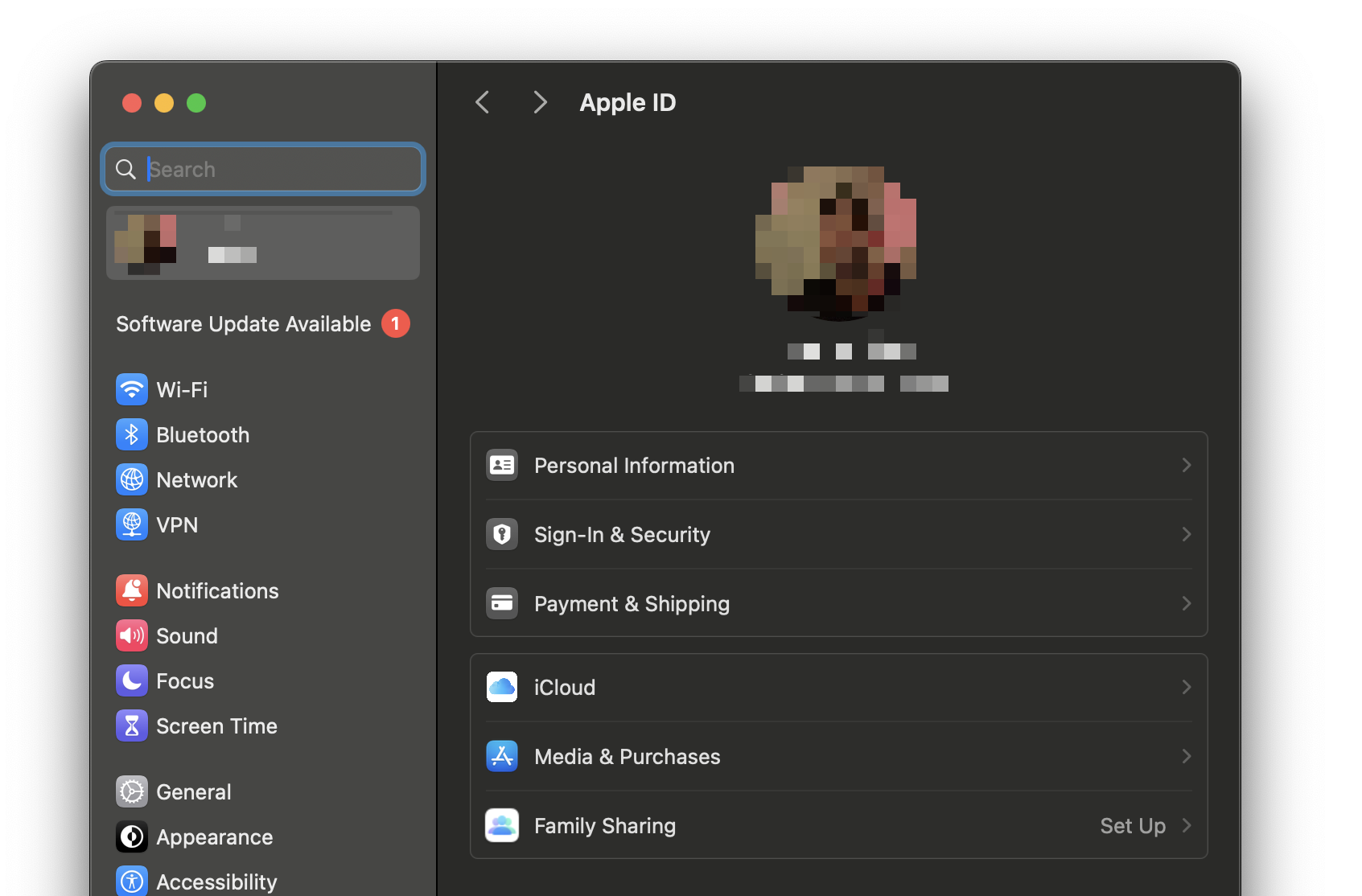Click Appearance label in sidebar
Viewport: 1362px width, 896px height.
click(215, 837)
